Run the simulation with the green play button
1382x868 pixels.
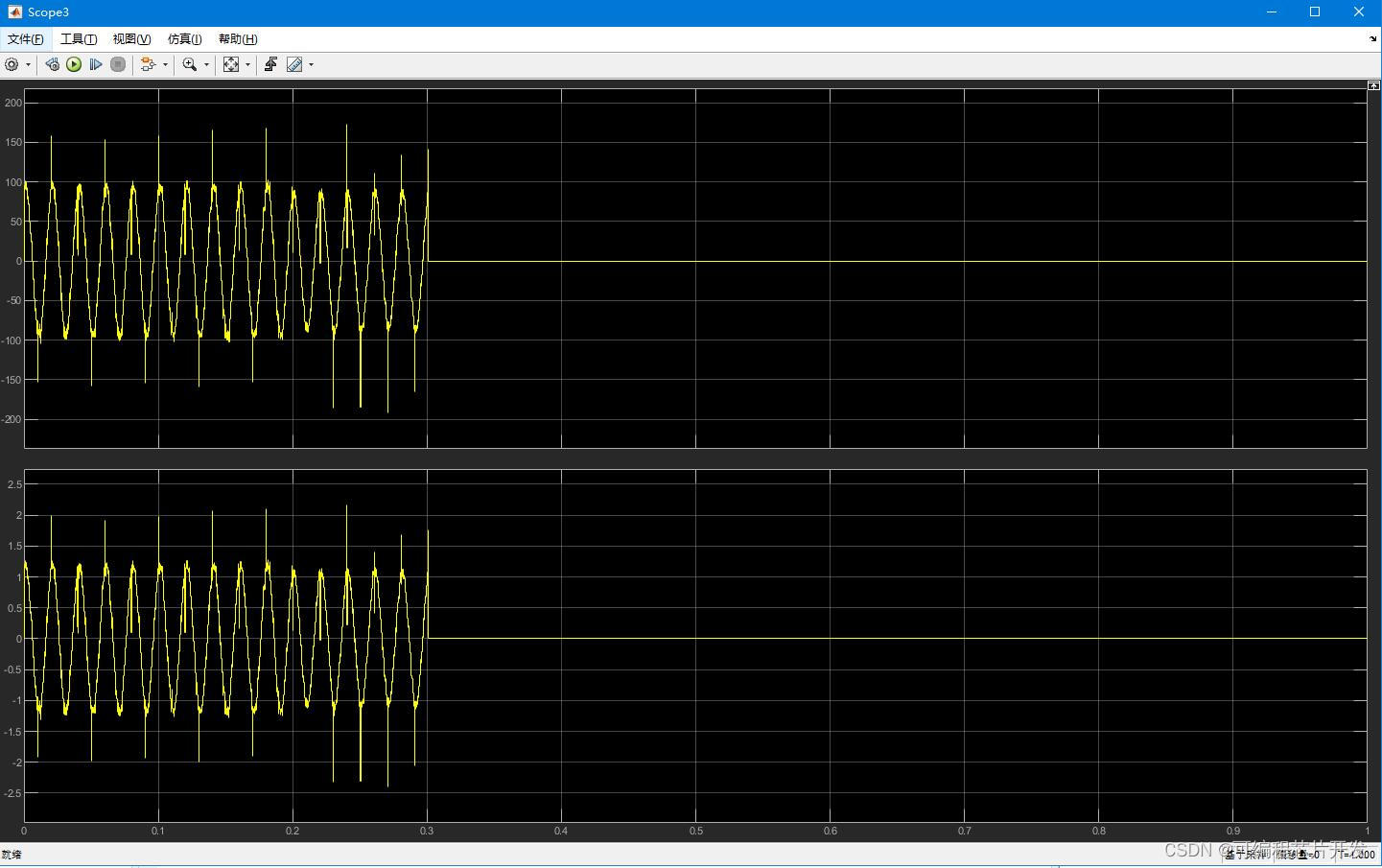pos(74,64)
